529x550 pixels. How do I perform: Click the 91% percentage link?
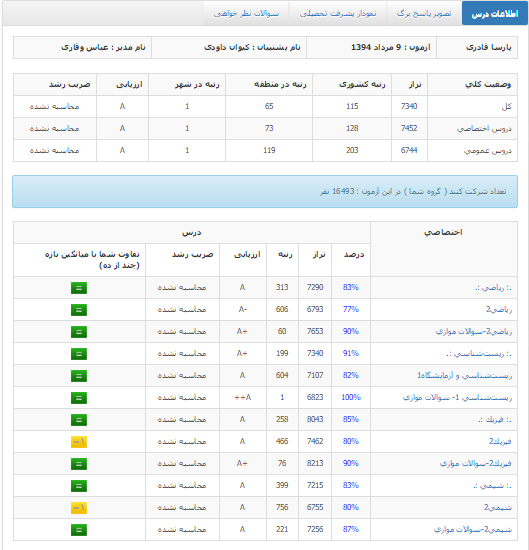point(351,354)
